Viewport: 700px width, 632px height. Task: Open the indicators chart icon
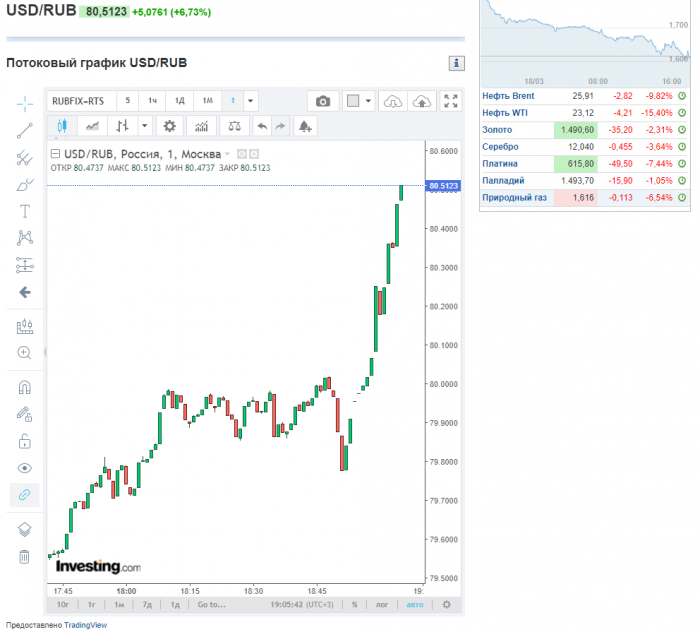point(201,126)
